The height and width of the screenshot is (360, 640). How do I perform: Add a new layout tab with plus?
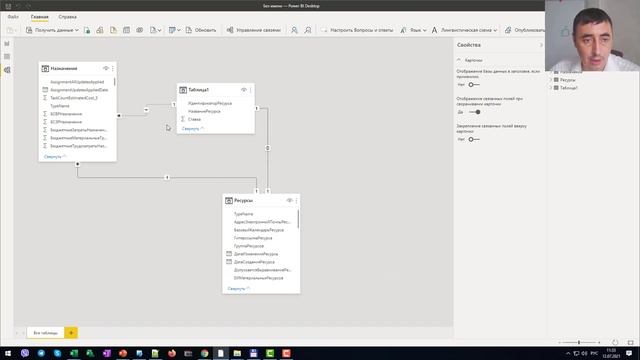pyautogui.click(x=71, y=333)
